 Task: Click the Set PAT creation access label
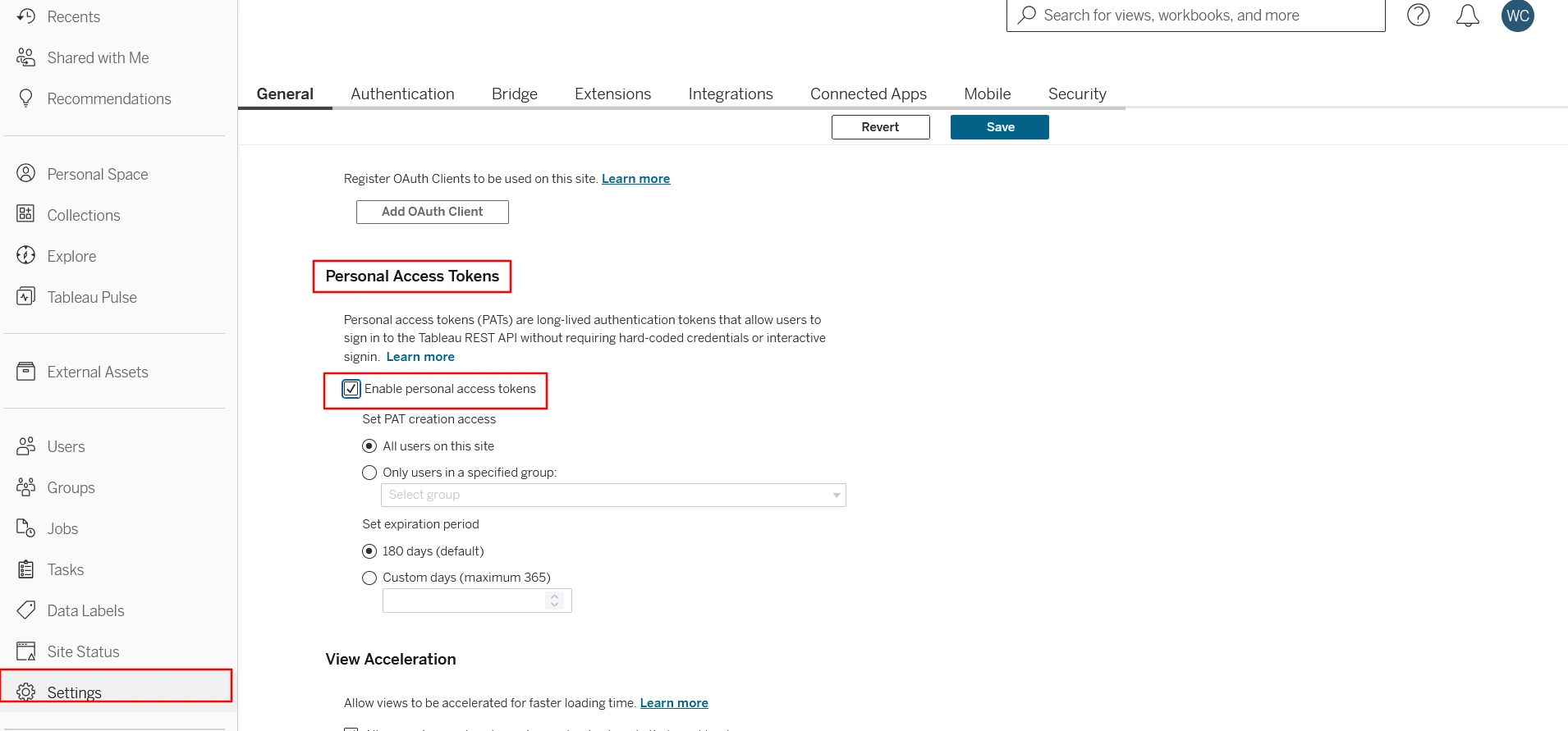[429, 419]
